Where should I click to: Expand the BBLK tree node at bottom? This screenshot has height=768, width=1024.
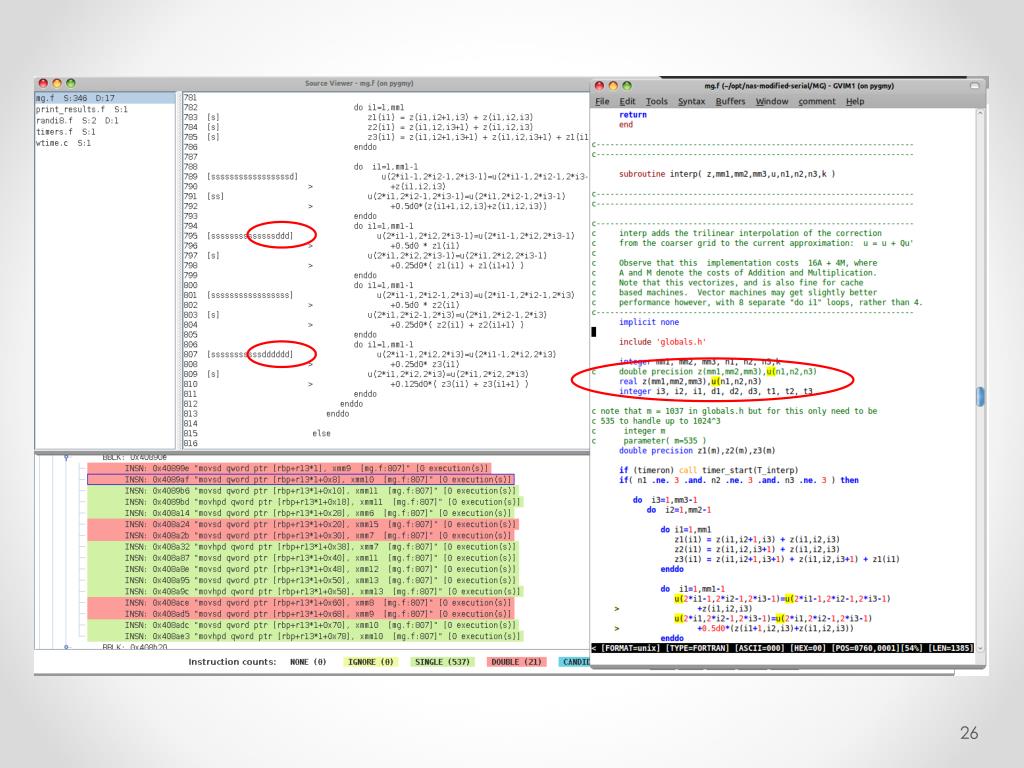click(67, 647)
